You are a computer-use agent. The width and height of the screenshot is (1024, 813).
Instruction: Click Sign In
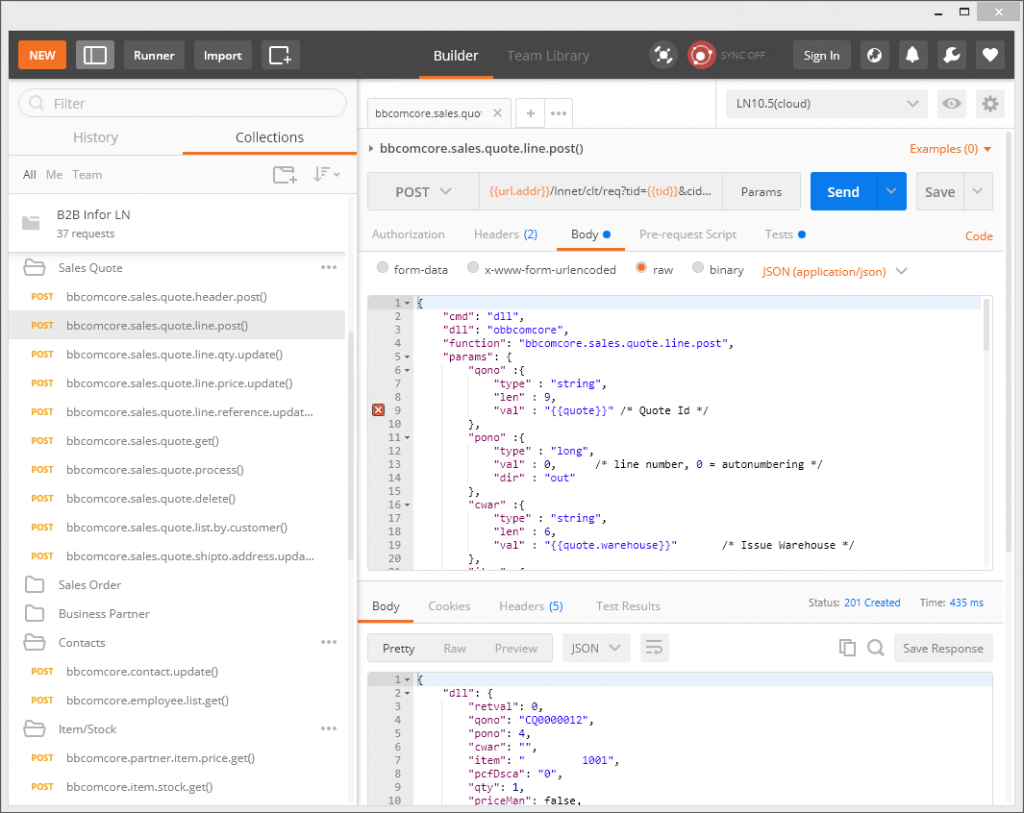point(822,56)
